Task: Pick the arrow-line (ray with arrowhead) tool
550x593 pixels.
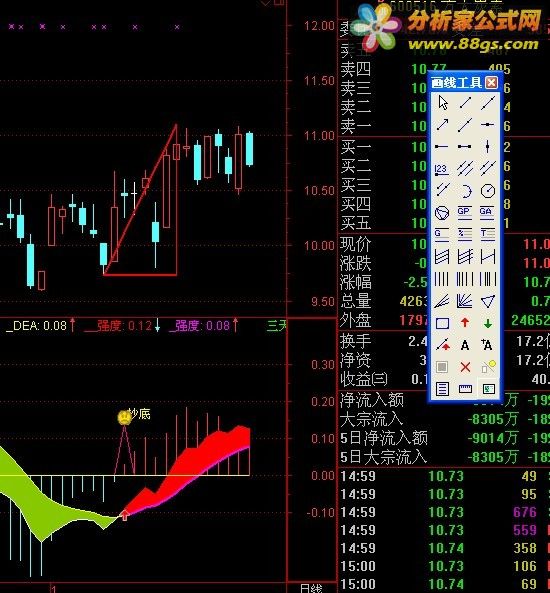Action: pos(442,124)
